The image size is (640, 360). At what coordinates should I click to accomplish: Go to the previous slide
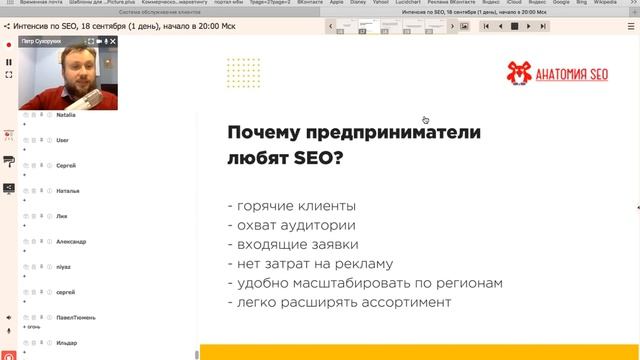(500, 27)
